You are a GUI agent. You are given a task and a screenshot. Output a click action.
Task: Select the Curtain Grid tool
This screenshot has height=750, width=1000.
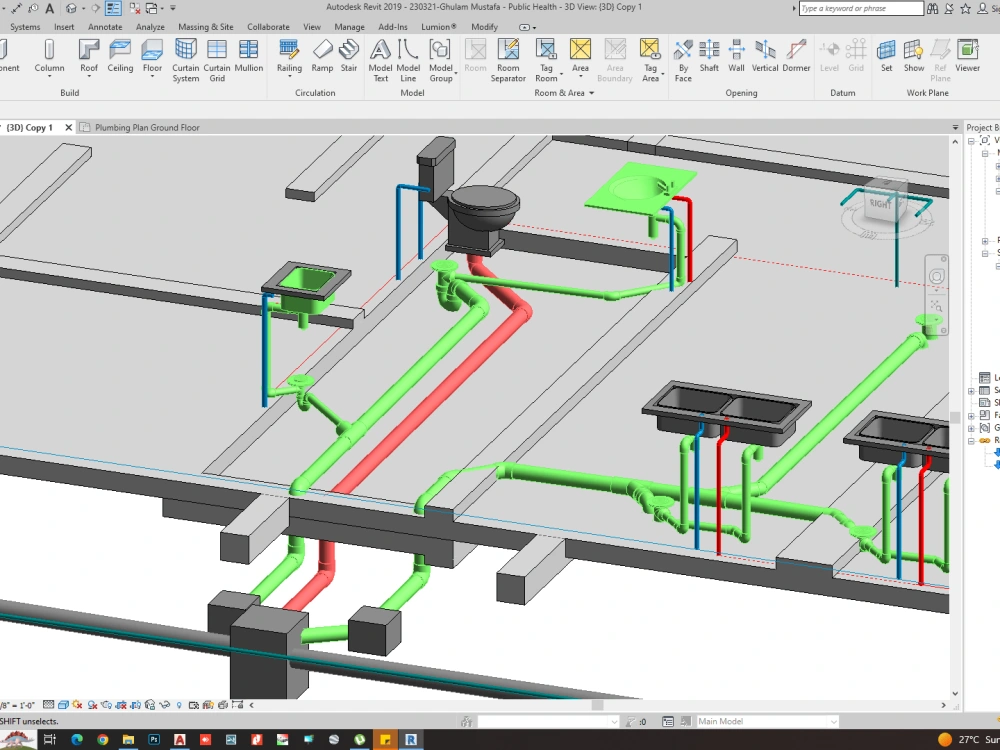[217, 61]
